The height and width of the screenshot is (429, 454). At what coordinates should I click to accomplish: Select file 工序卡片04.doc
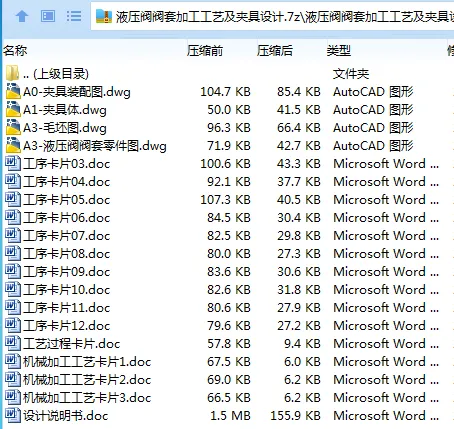pos(66,182)
